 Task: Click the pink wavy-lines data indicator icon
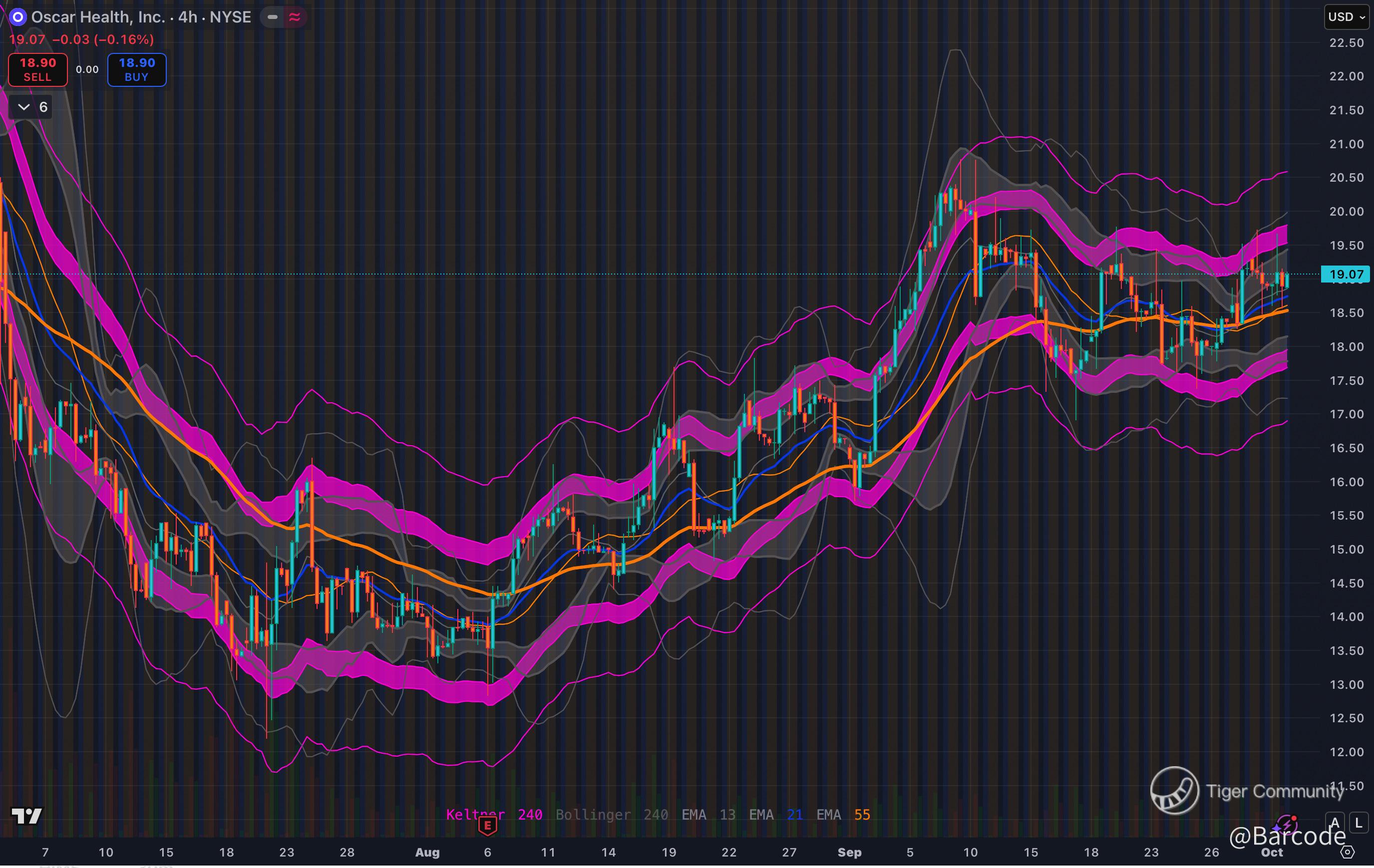pyautogui.click(x=295, y=17)
